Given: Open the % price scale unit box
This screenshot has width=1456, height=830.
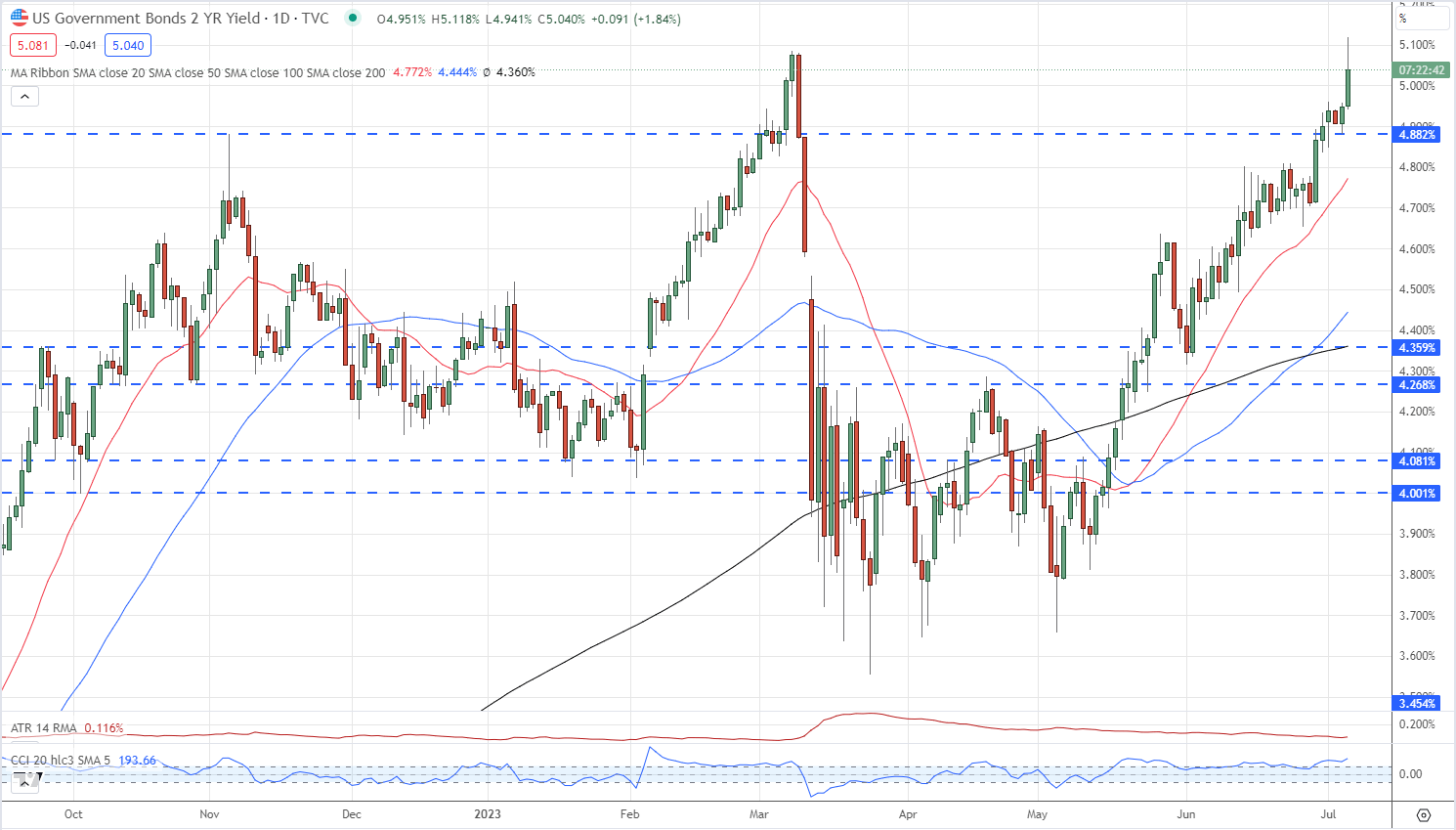Looking at the screenshot, I should (1422, 18).
